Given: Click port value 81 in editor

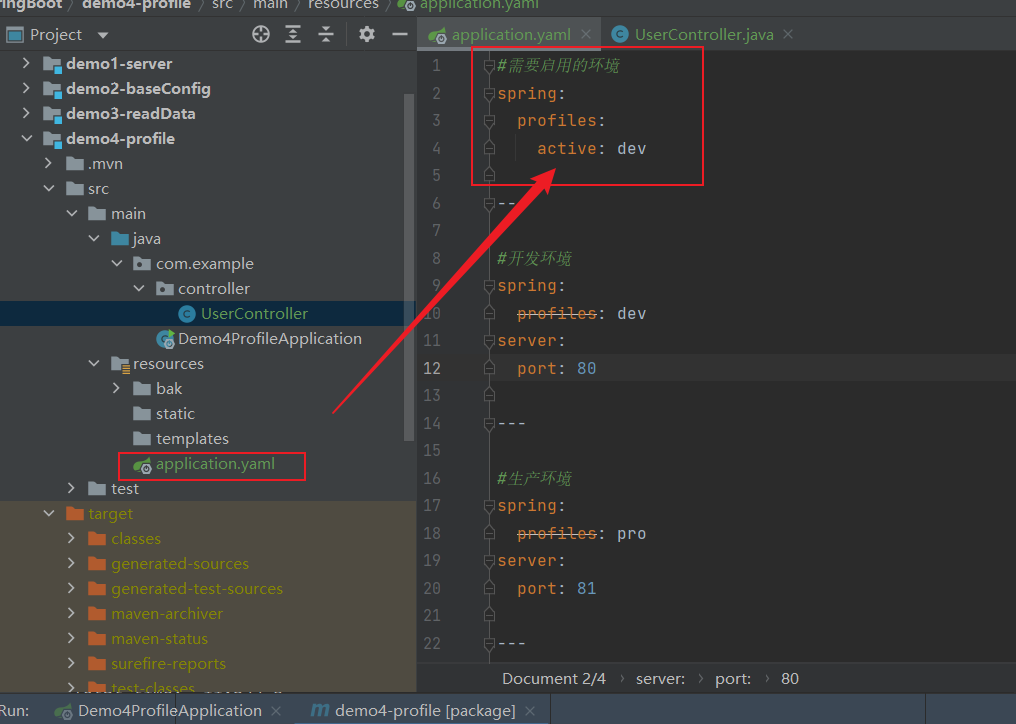Looking at the screenshot, I should pos(586,588).
